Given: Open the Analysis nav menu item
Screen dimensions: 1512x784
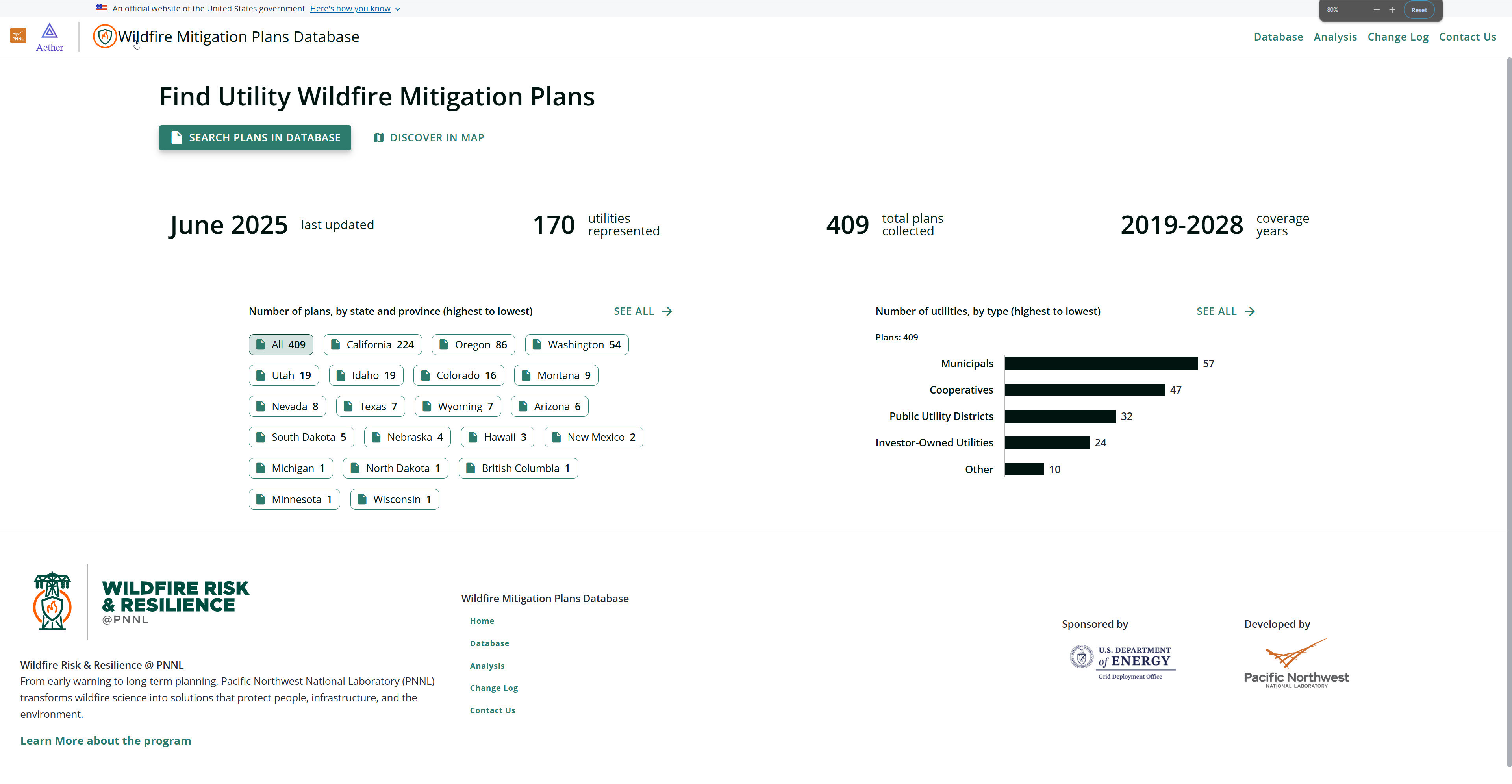Looking at the screenshot, I should click(1335, 37).
